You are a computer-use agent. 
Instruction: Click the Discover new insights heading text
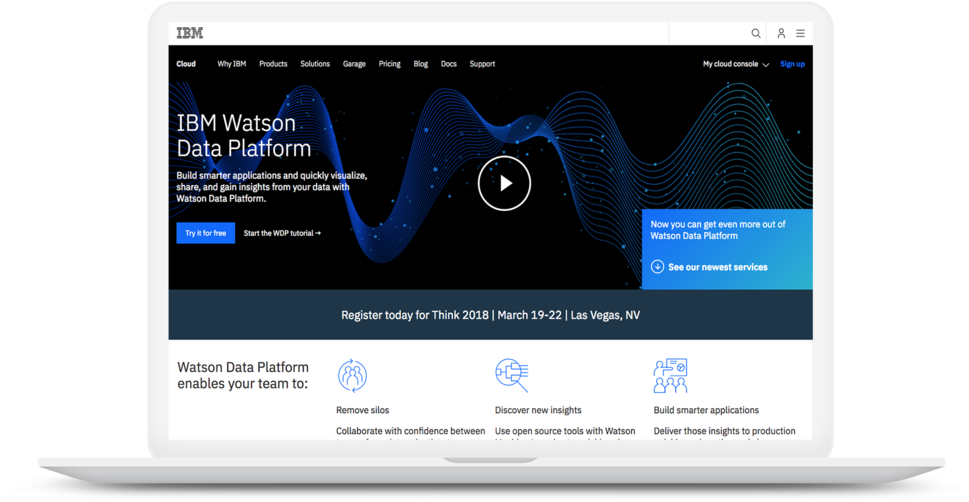[538, 410]
